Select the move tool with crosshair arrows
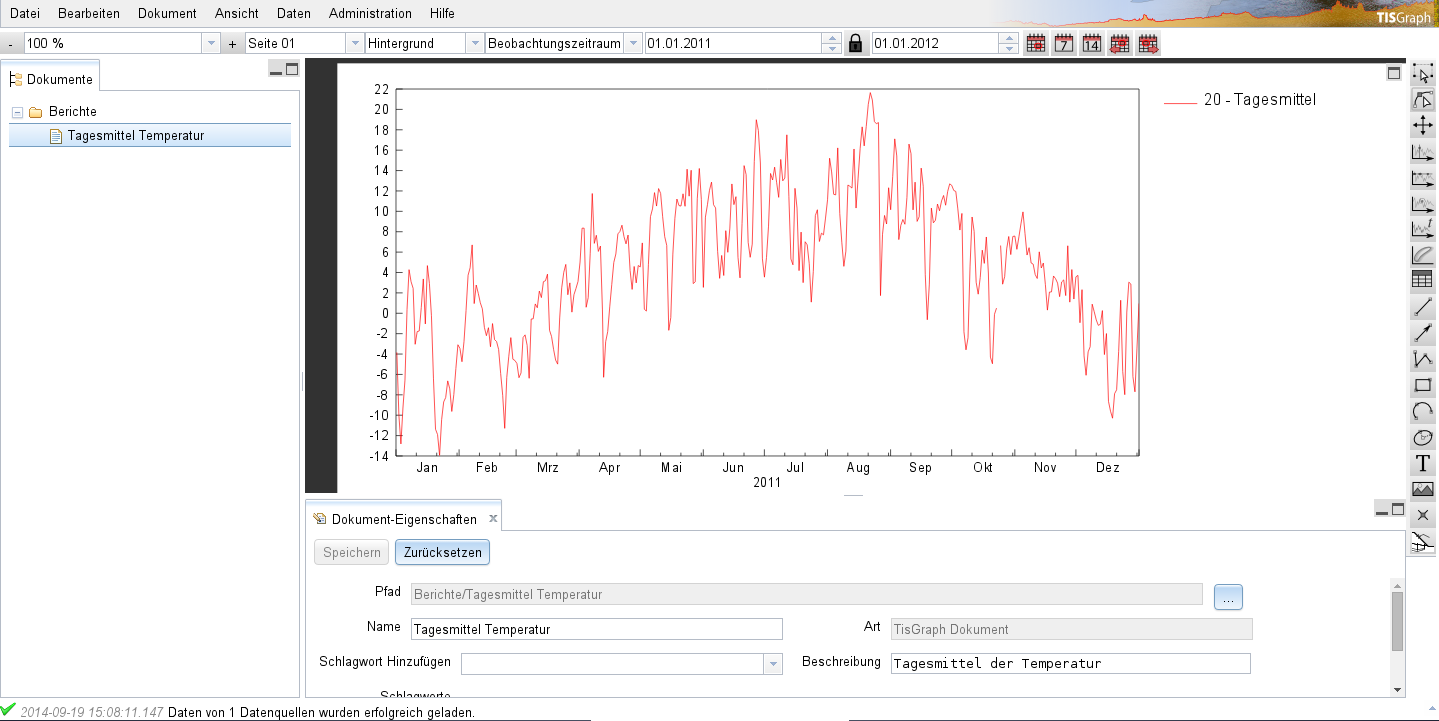The width and height of the screenshot is (1439, 721). coord(1422,125)
